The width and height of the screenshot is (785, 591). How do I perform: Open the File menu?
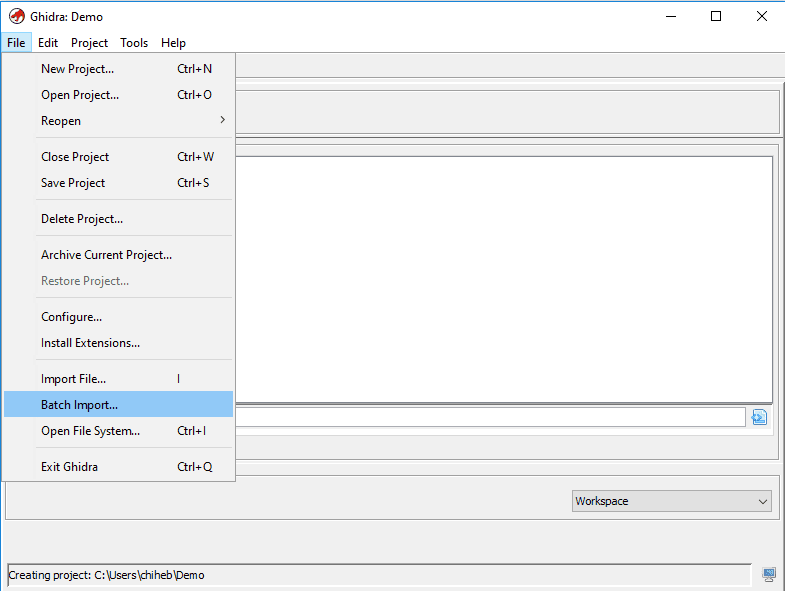(16, 43)
